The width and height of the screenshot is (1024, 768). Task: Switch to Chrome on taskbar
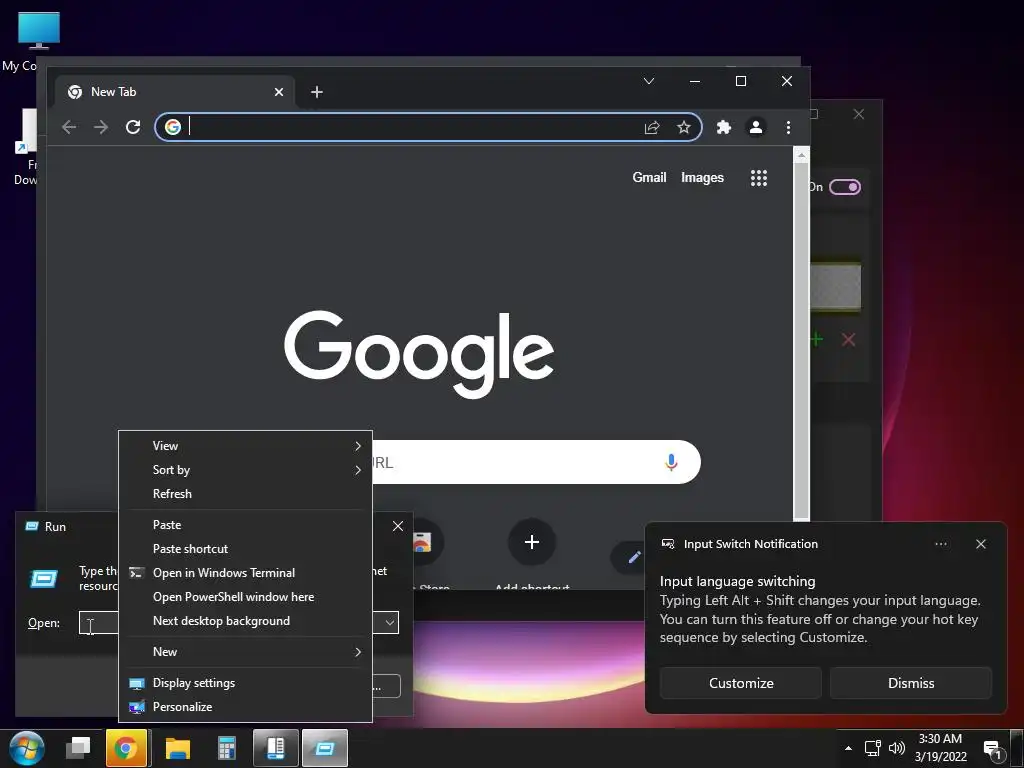(x=126, y=748)
